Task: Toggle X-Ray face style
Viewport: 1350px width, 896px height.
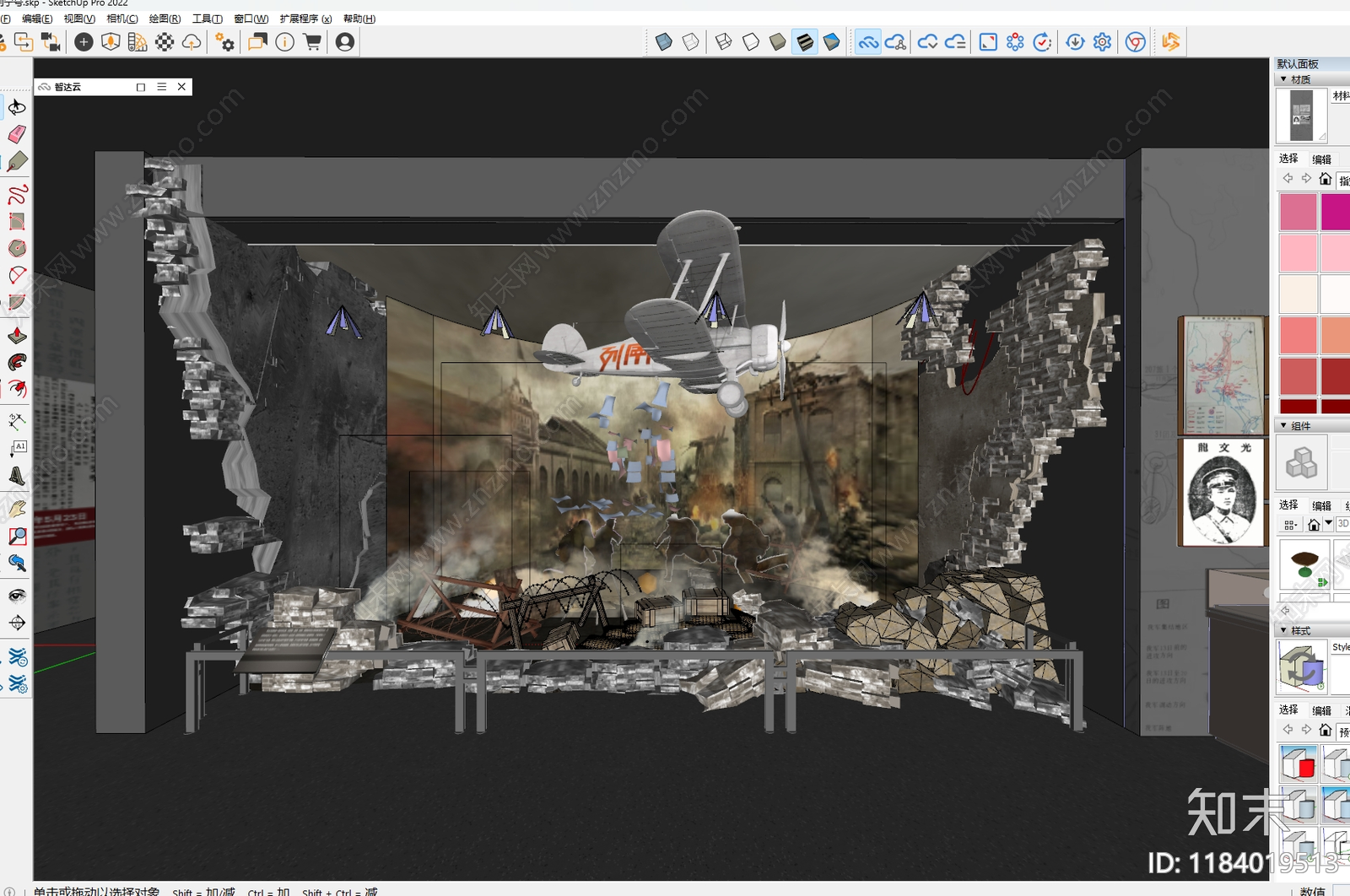Action: coord(663,41)
